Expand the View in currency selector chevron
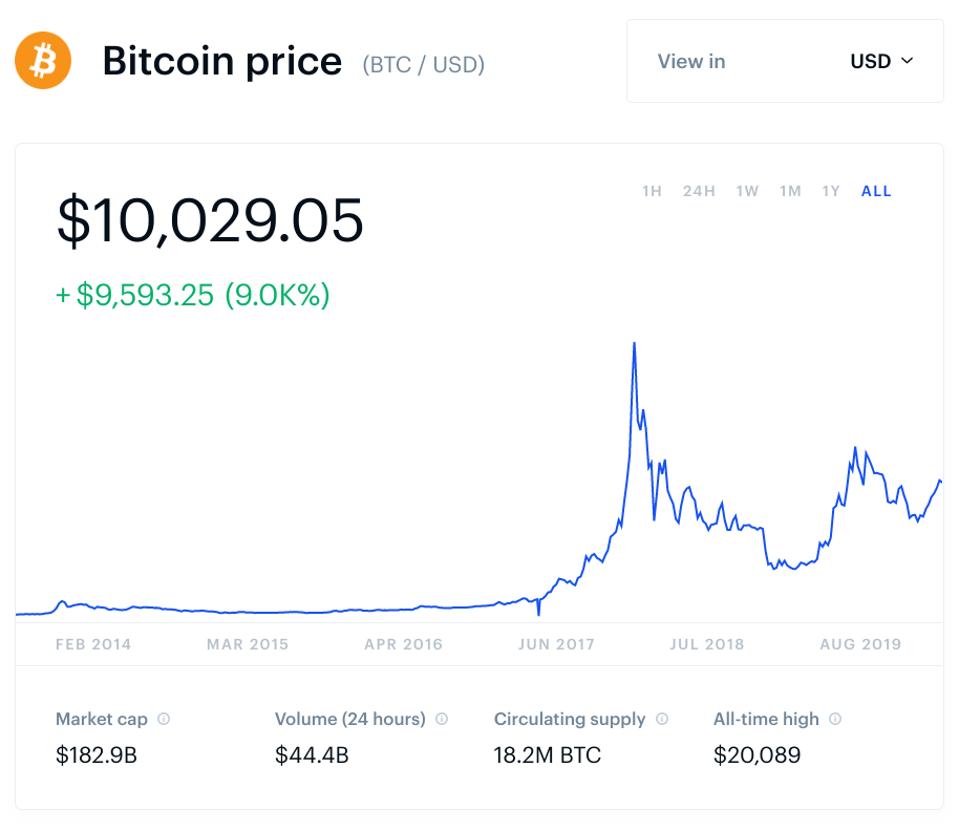 908,61
